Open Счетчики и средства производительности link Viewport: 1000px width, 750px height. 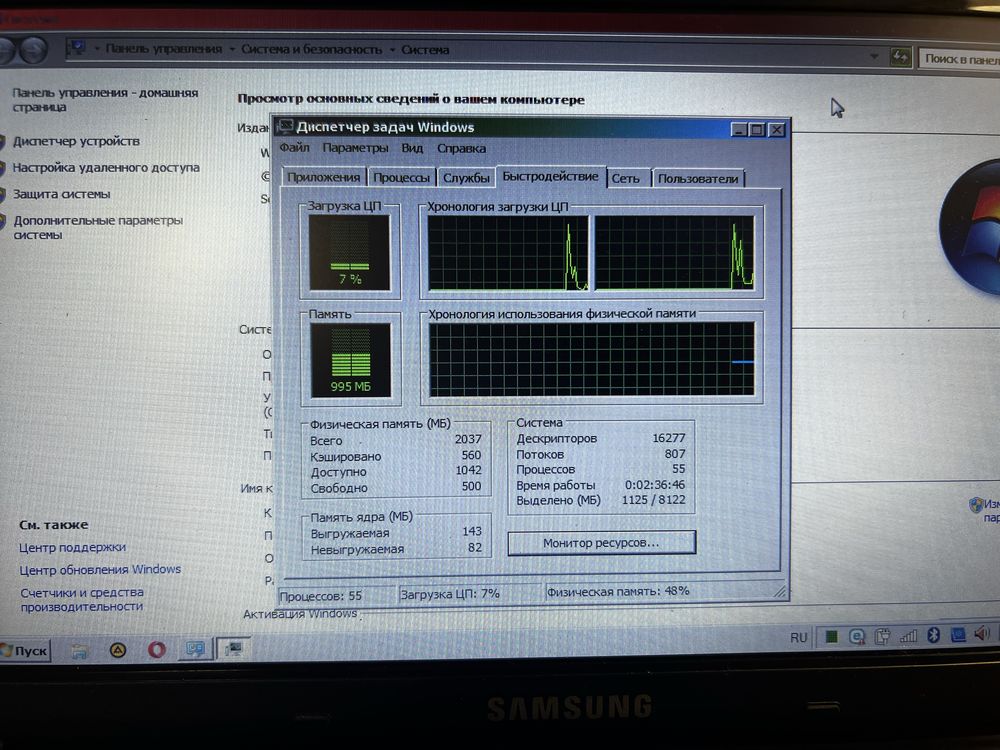pos(82,599)
